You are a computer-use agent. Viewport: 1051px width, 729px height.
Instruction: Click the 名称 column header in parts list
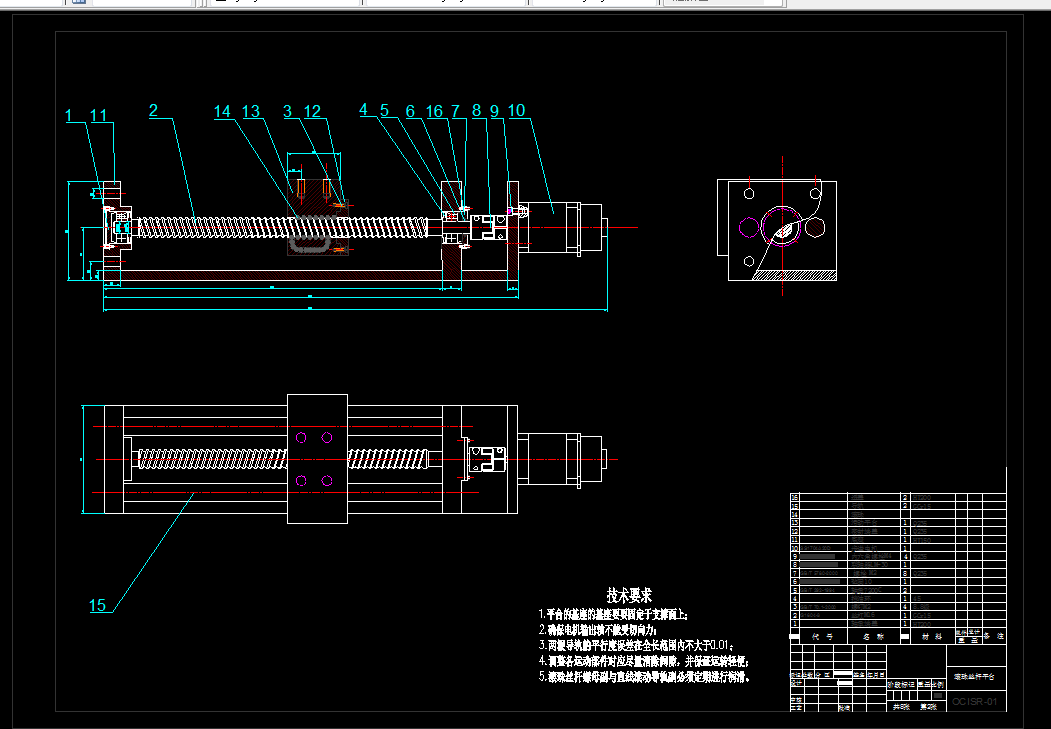pos(873,637)
